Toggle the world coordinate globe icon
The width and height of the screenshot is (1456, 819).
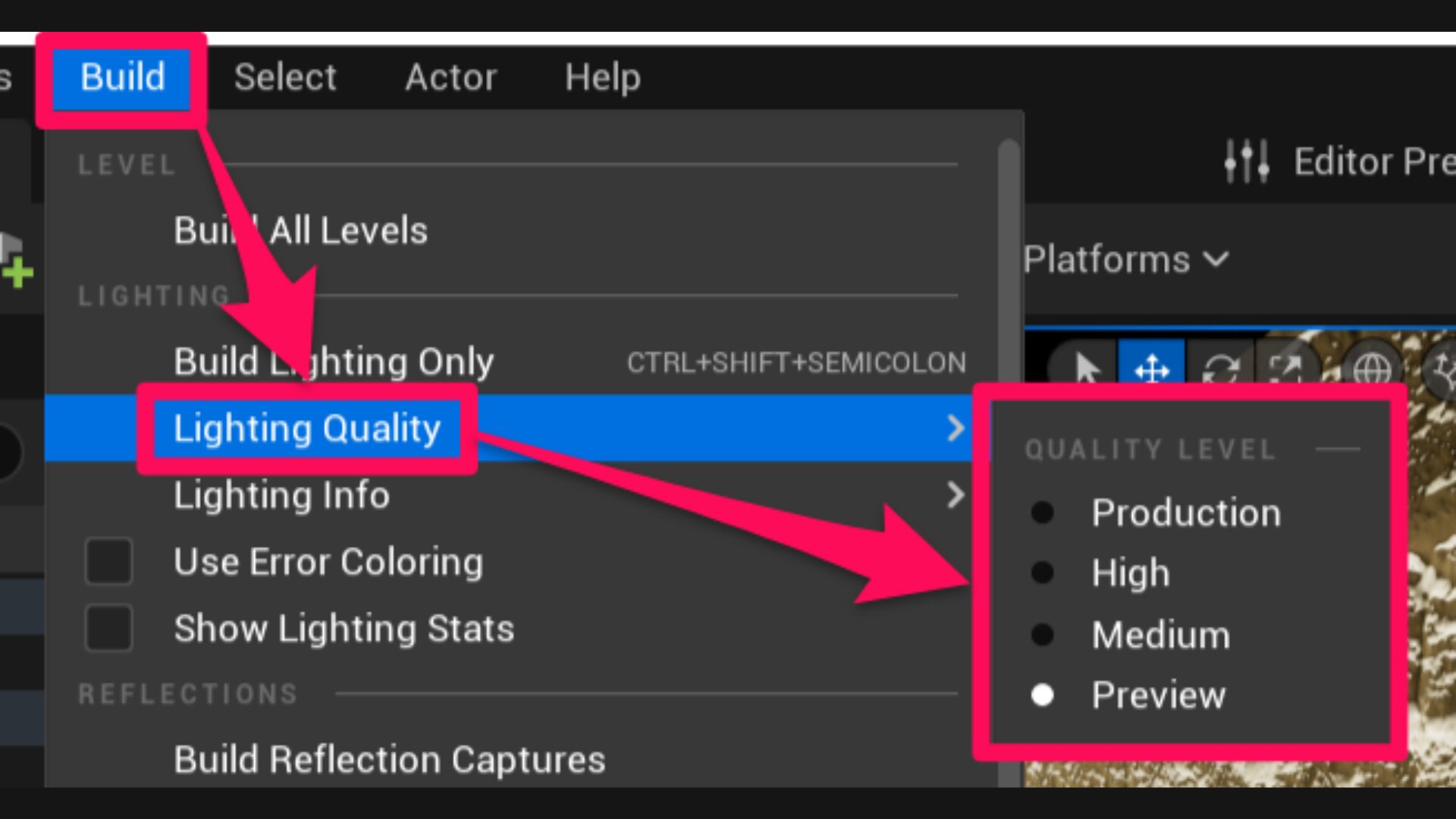coord(1372,369)
